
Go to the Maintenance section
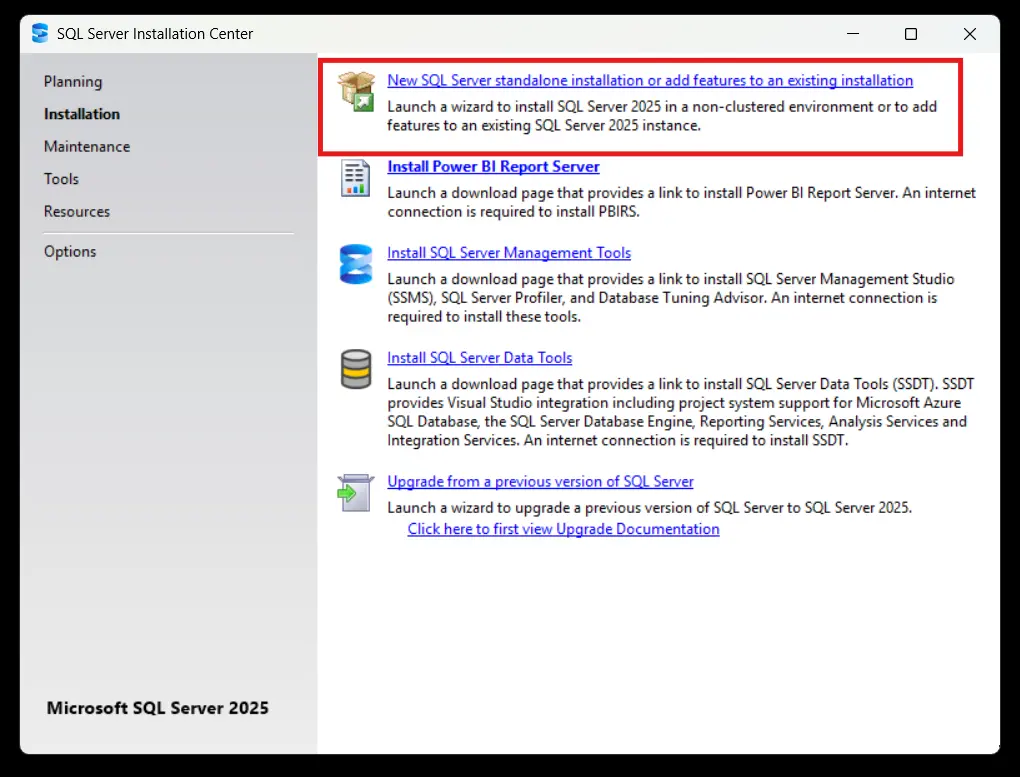coord(87,147)
